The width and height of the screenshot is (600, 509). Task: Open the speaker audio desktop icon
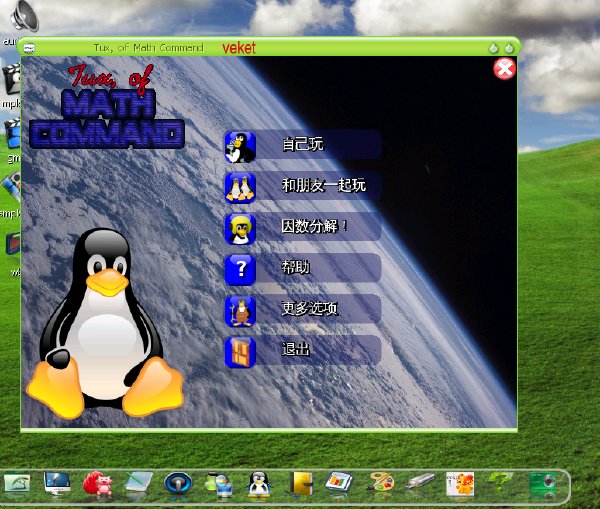(24, 16)
